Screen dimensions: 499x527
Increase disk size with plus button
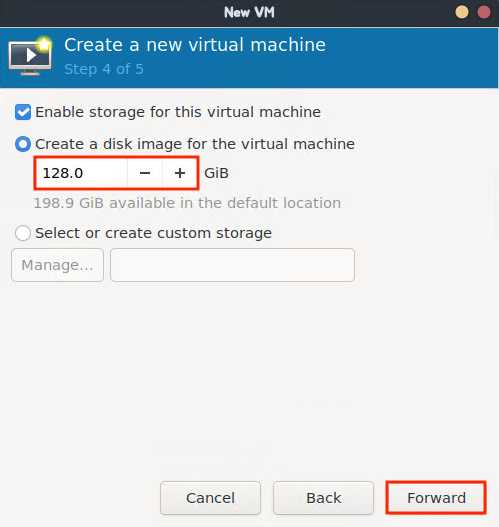coord(180,173)
